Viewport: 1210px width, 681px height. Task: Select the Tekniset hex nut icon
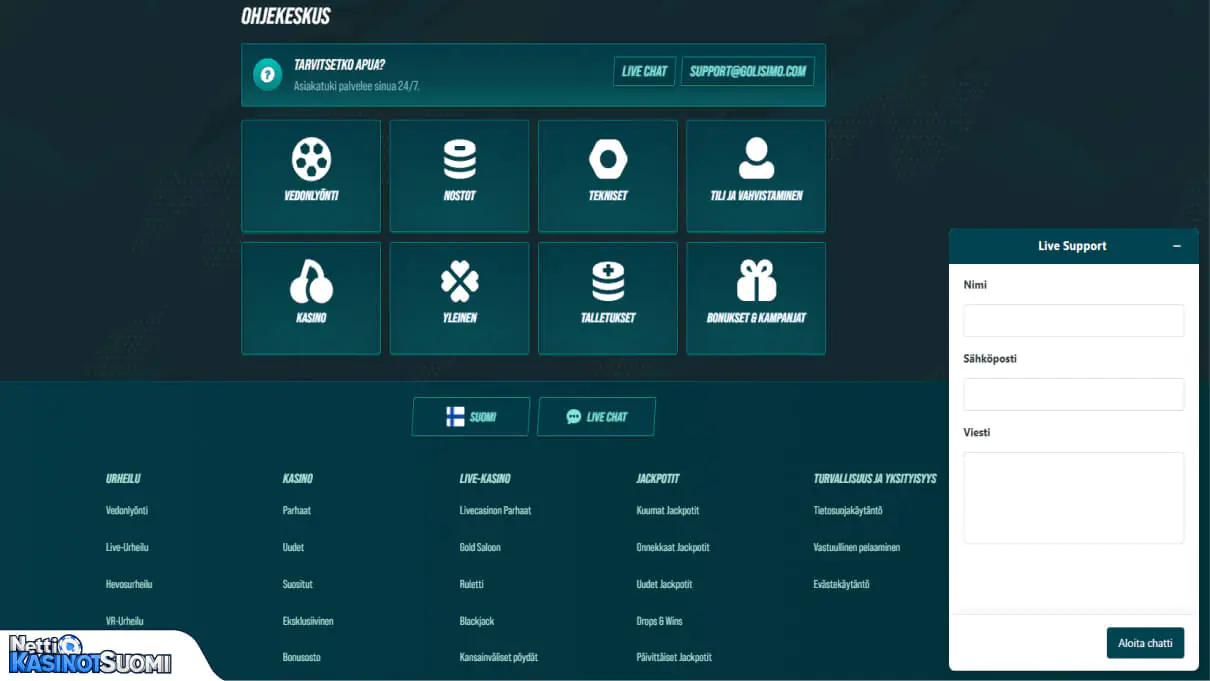click(607, 160)
